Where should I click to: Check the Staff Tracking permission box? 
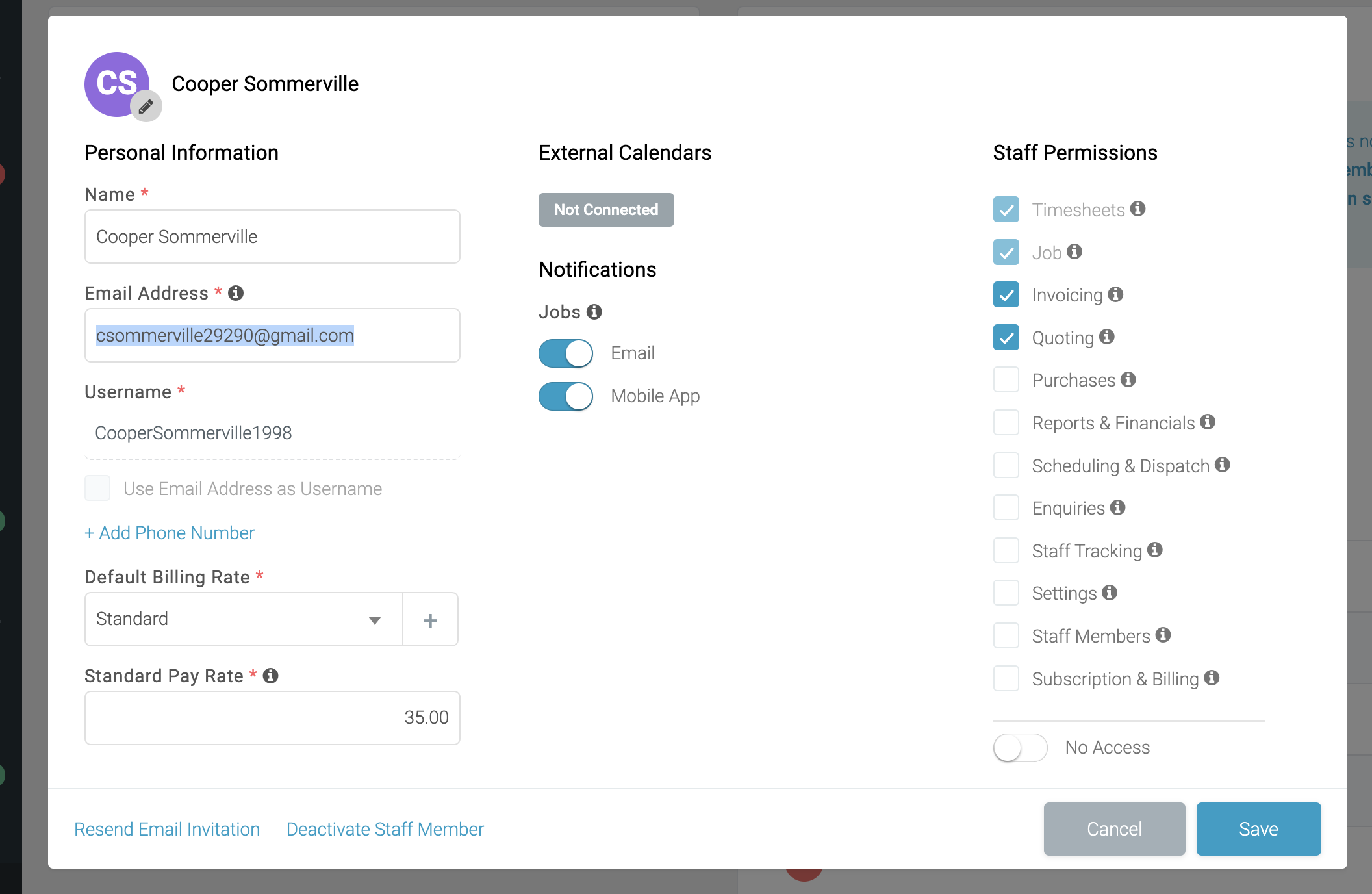tap(1006, 550)
